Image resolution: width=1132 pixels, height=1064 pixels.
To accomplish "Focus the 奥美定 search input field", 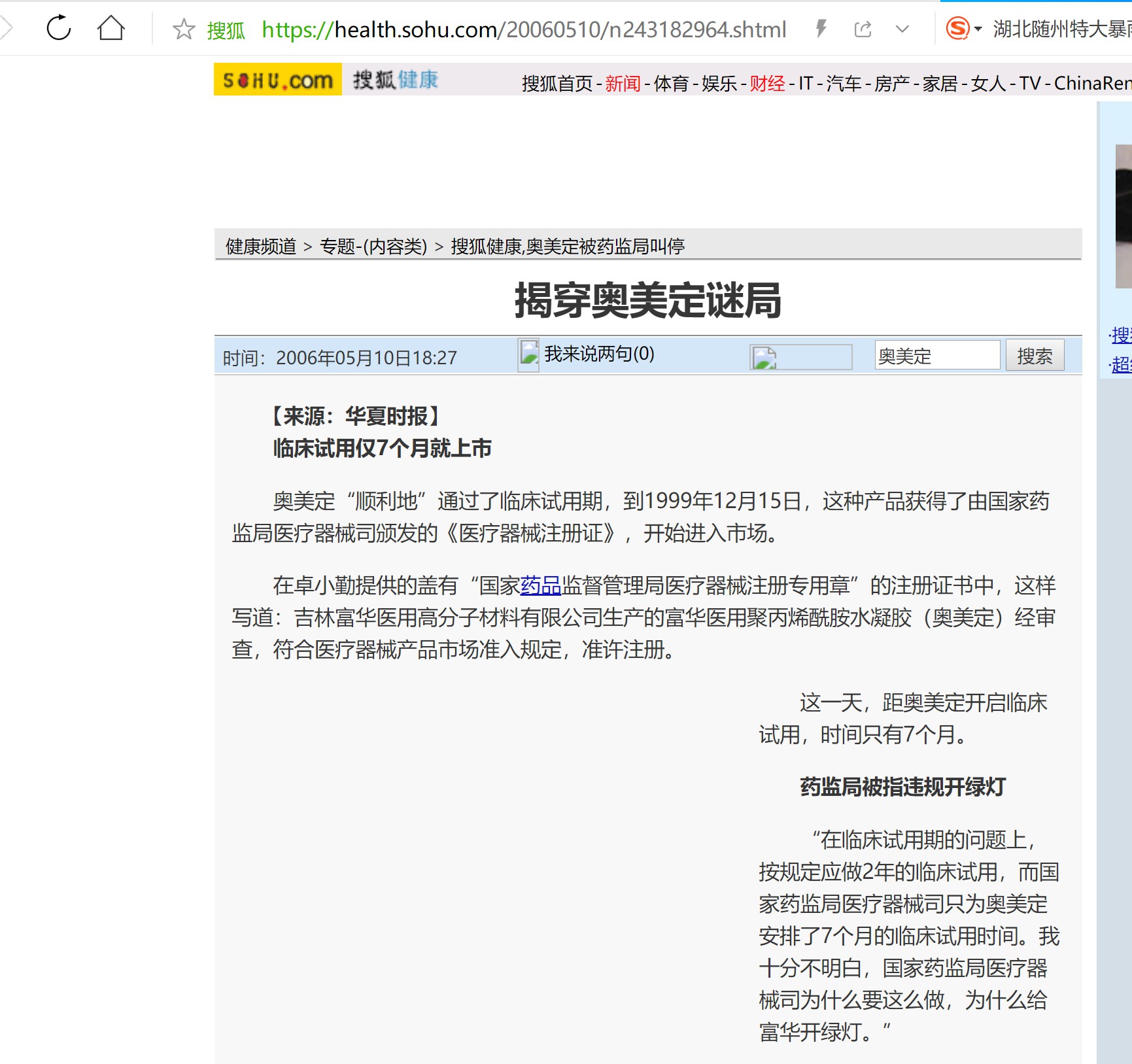I will click(937, 355).
